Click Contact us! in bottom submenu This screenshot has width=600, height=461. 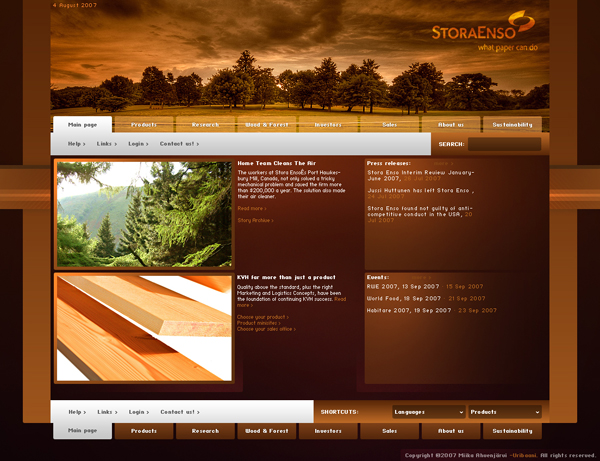(179, 412)
